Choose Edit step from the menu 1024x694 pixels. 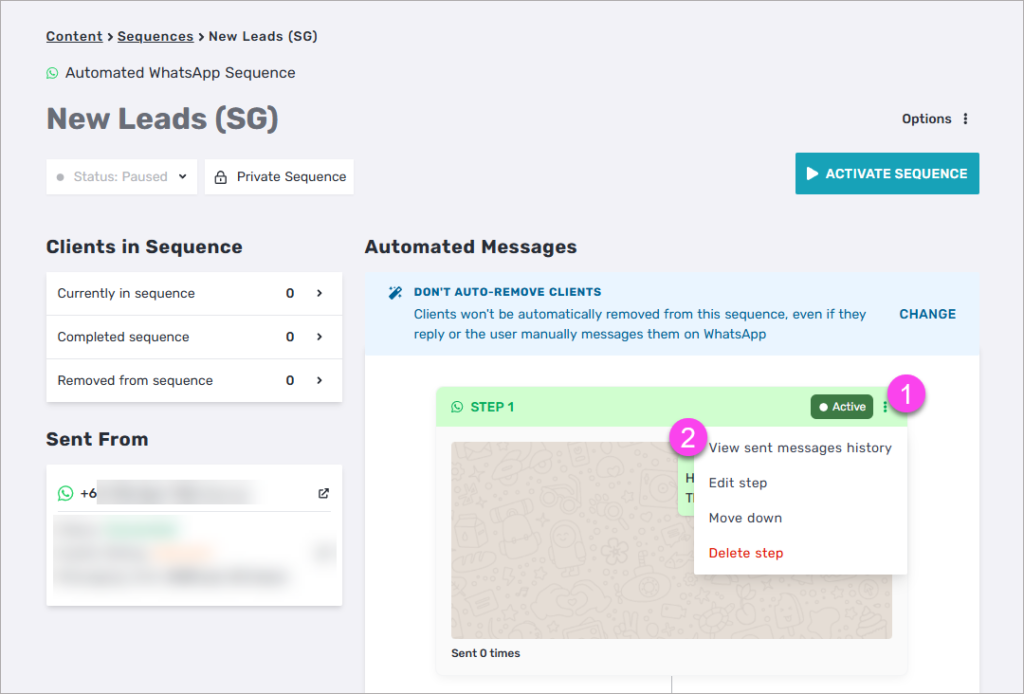738,483
